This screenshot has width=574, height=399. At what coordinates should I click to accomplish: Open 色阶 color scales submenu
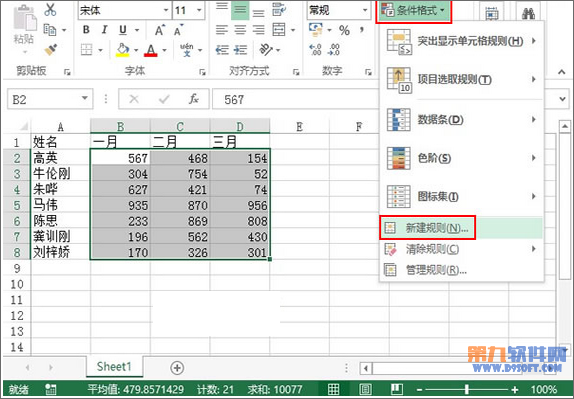click(x=461, y=158)
